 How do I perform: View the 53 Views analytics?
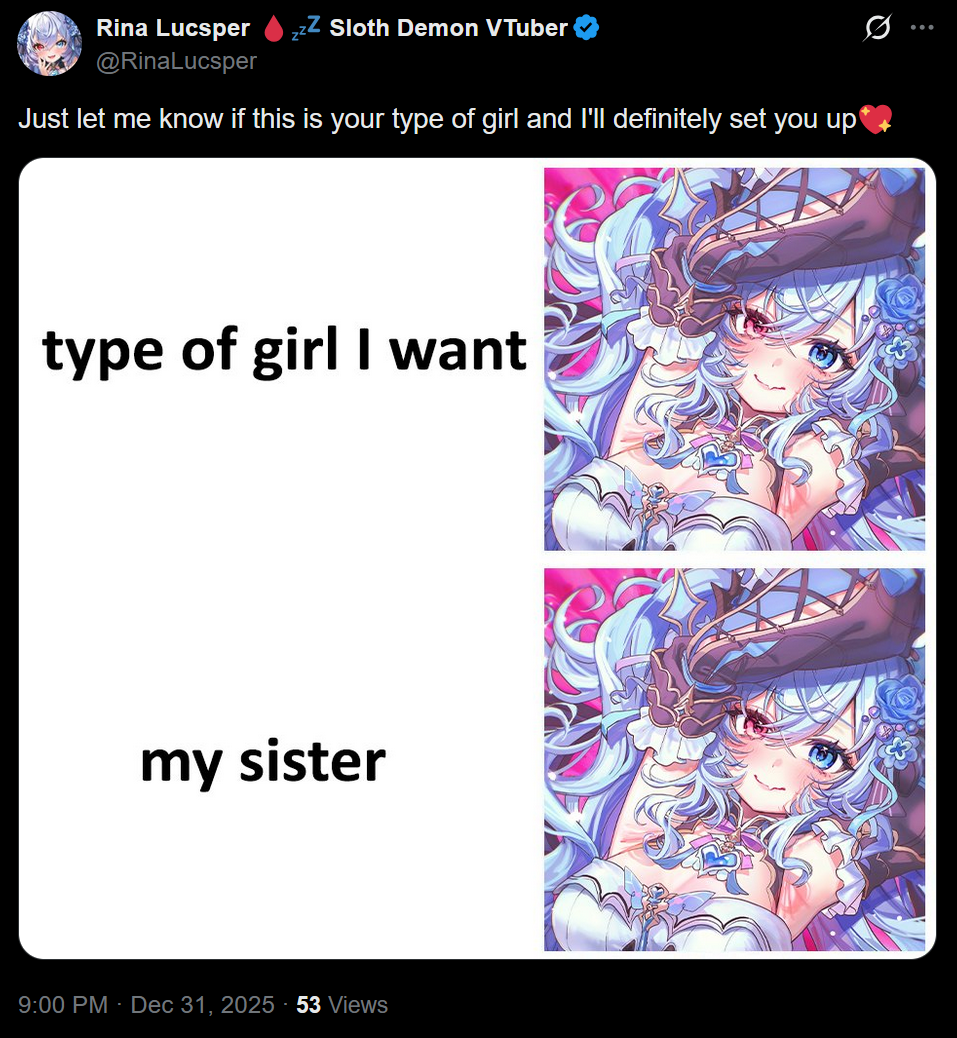click(x=342, y=1004)
